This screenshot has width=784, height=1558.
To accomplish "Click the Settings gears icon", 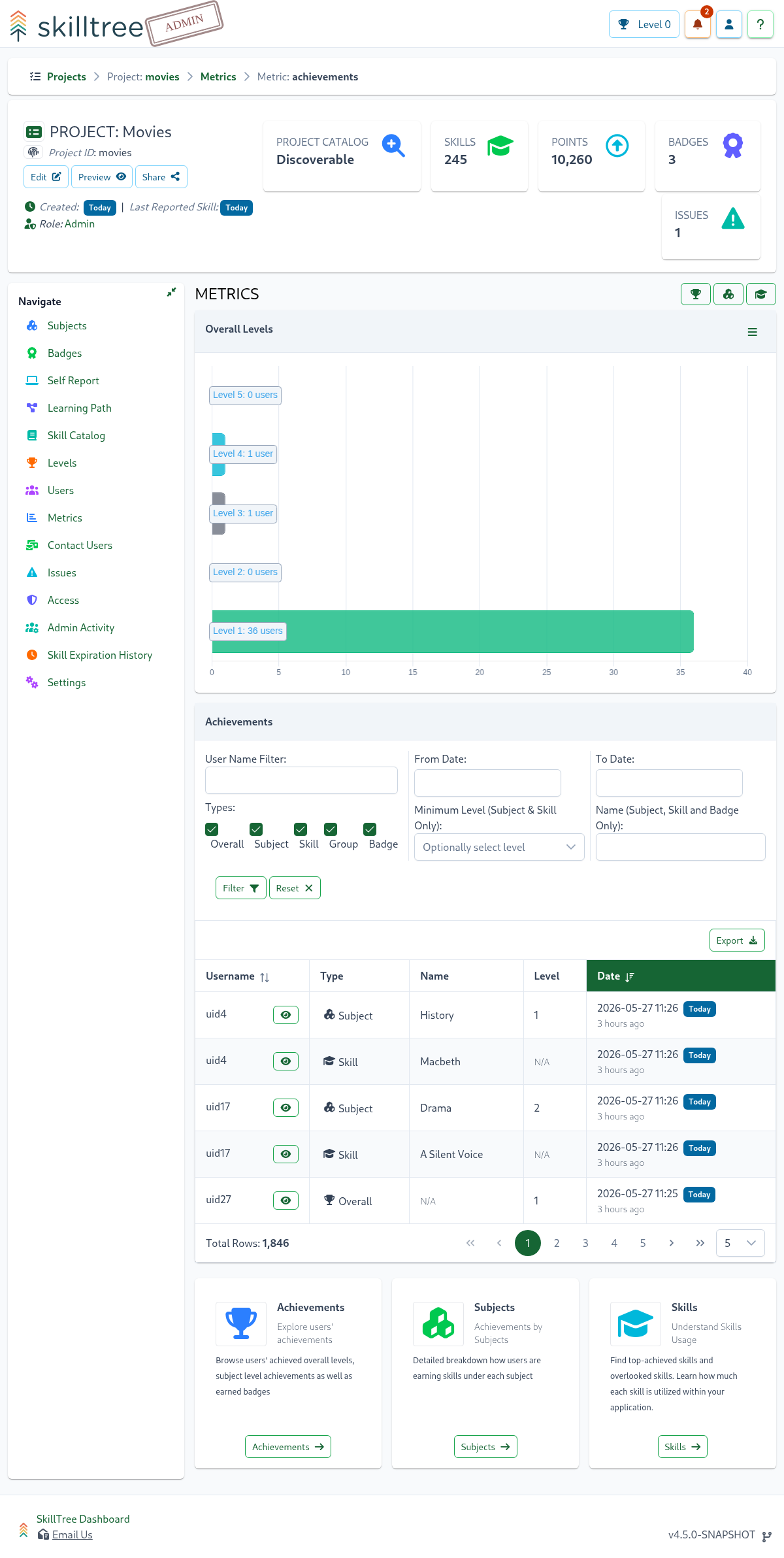I will (x=32, y=682).
